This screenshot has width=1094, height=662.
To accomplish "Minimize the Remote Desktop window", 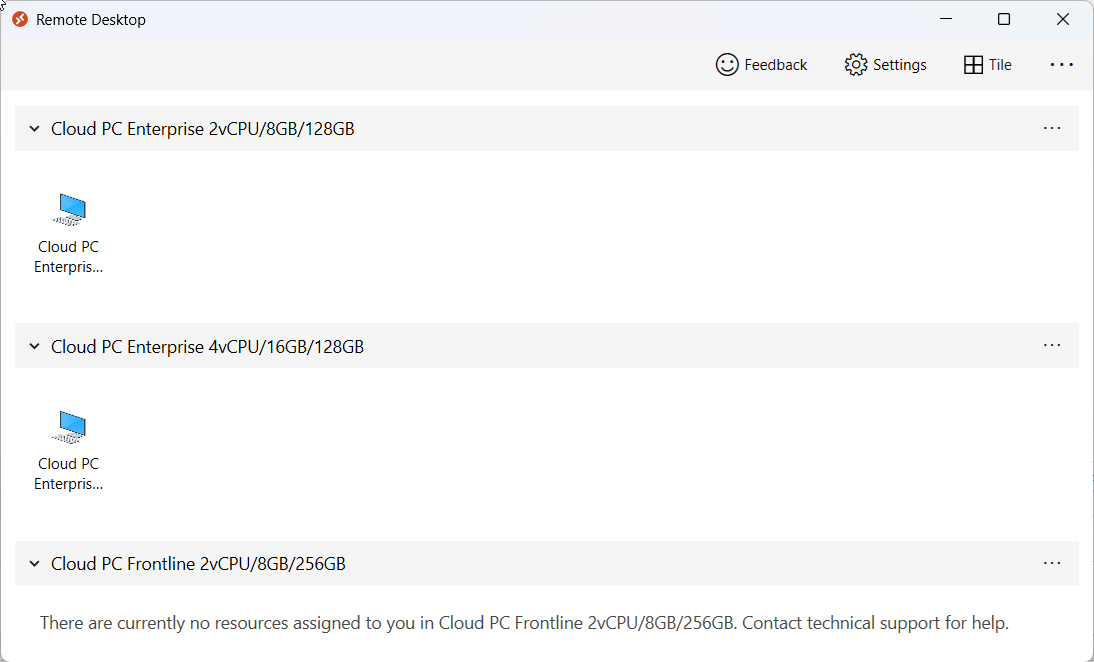I will point(946,20).
